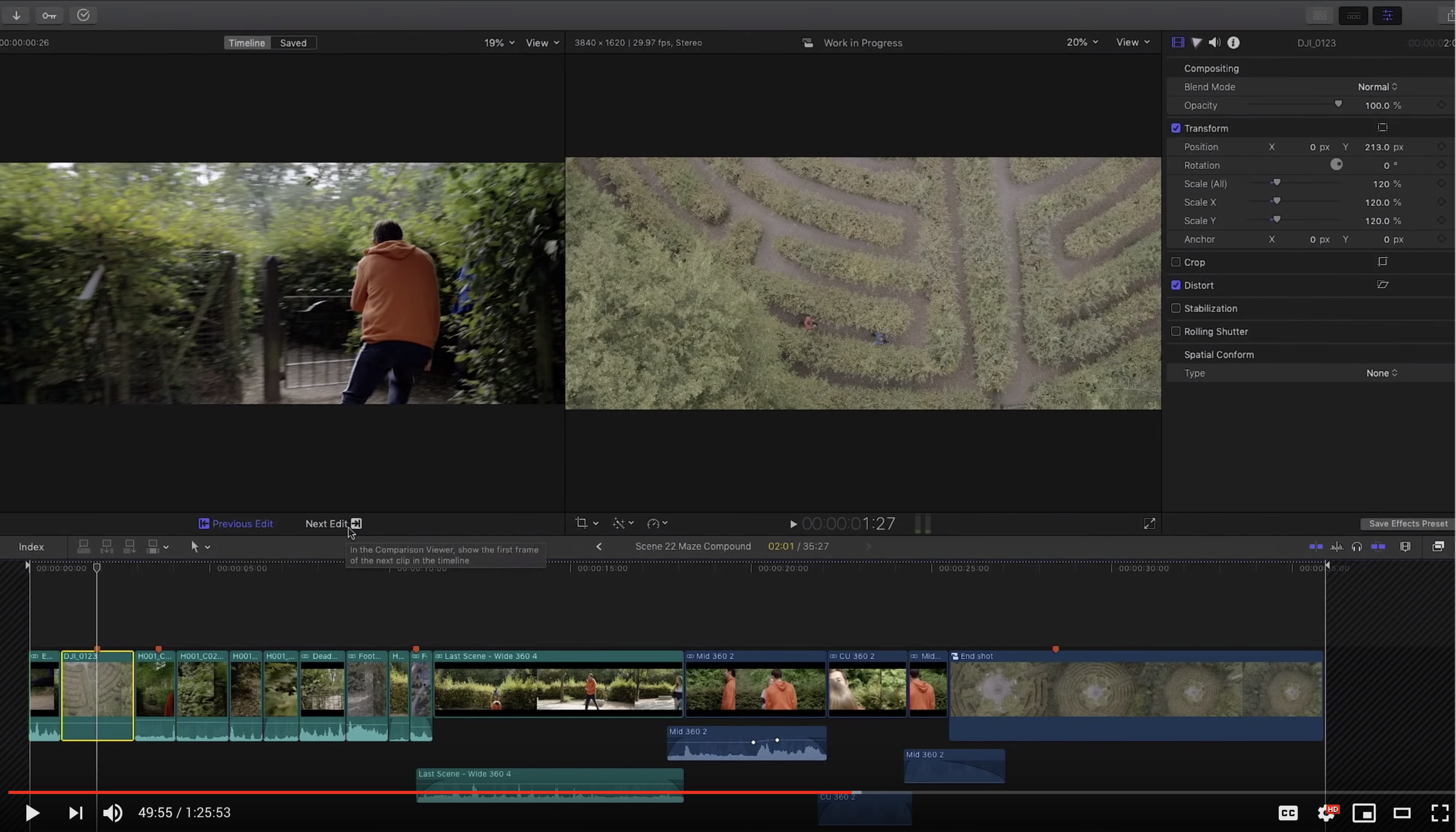The height and width of the screenshot is (832, 1456).
Task: Toggle audio skimming waveform icon
Action: point(1337,547)
